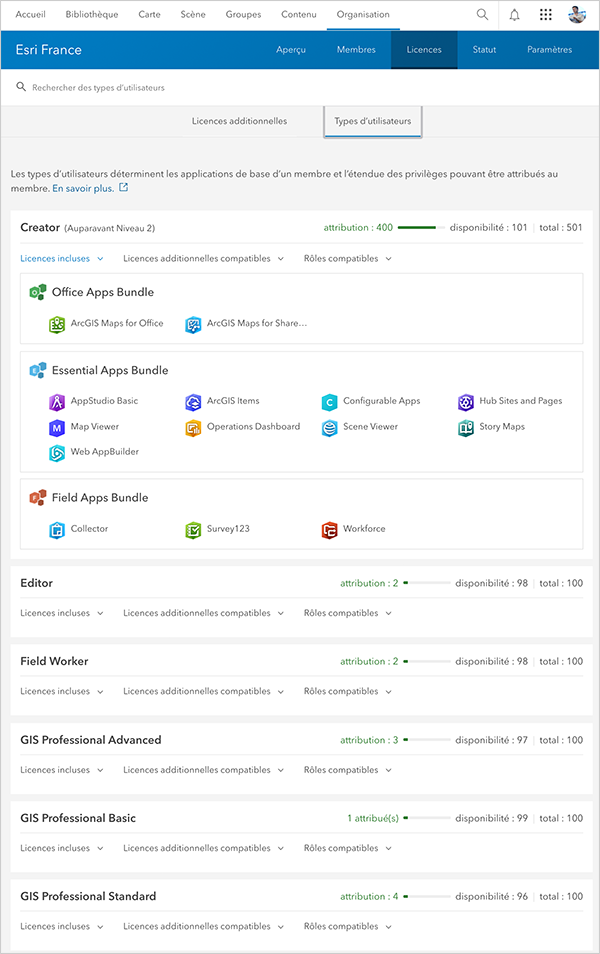This screenshot has height=954, width=600.
Task: Click the Workforce app icon
Action: point(330,529)
